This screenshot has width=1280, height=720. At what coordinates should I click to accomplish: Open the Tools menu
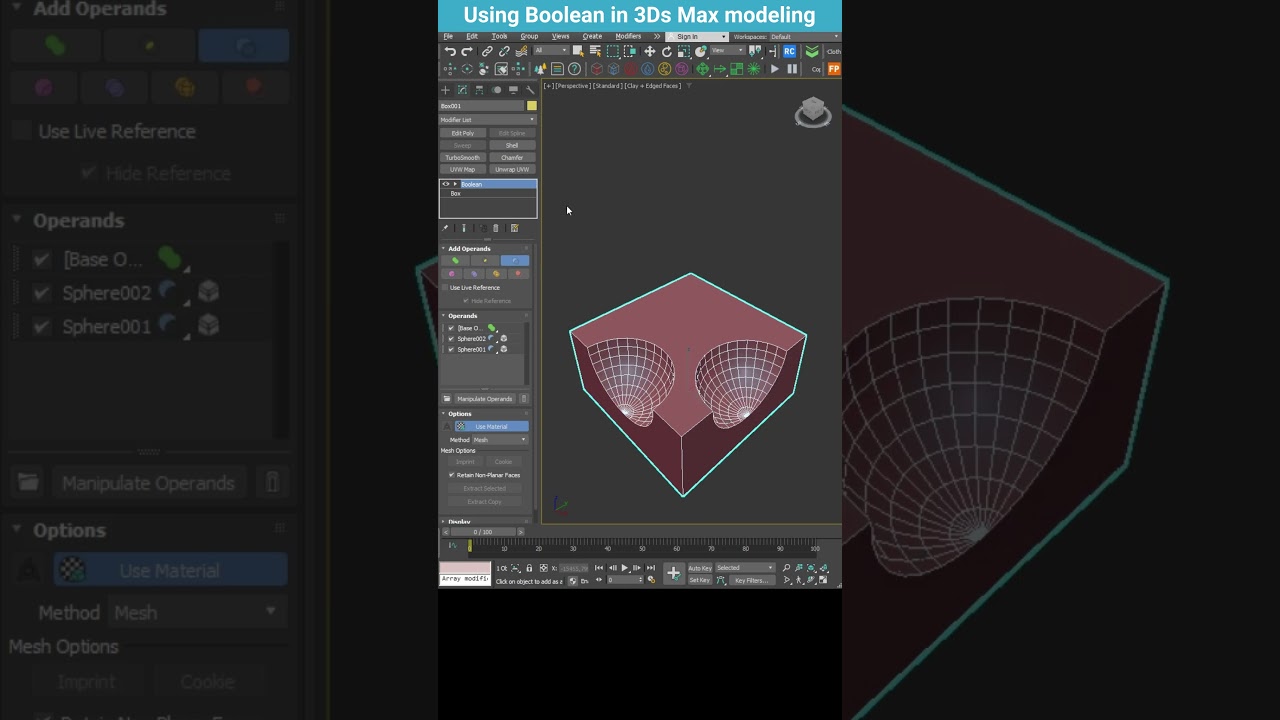[x=499, y=37]
